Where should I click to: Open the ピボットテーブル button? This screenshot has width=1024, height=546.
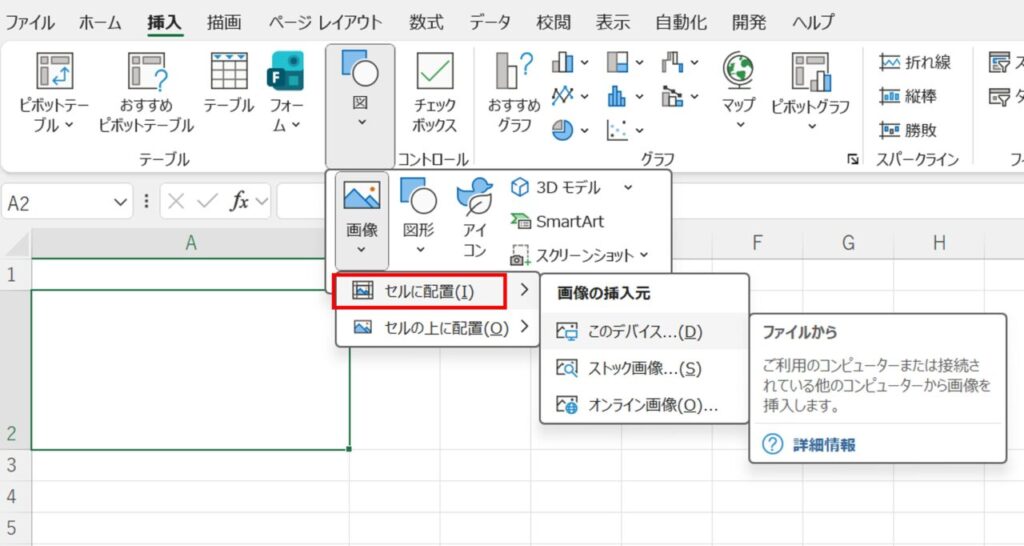[54, 91]
